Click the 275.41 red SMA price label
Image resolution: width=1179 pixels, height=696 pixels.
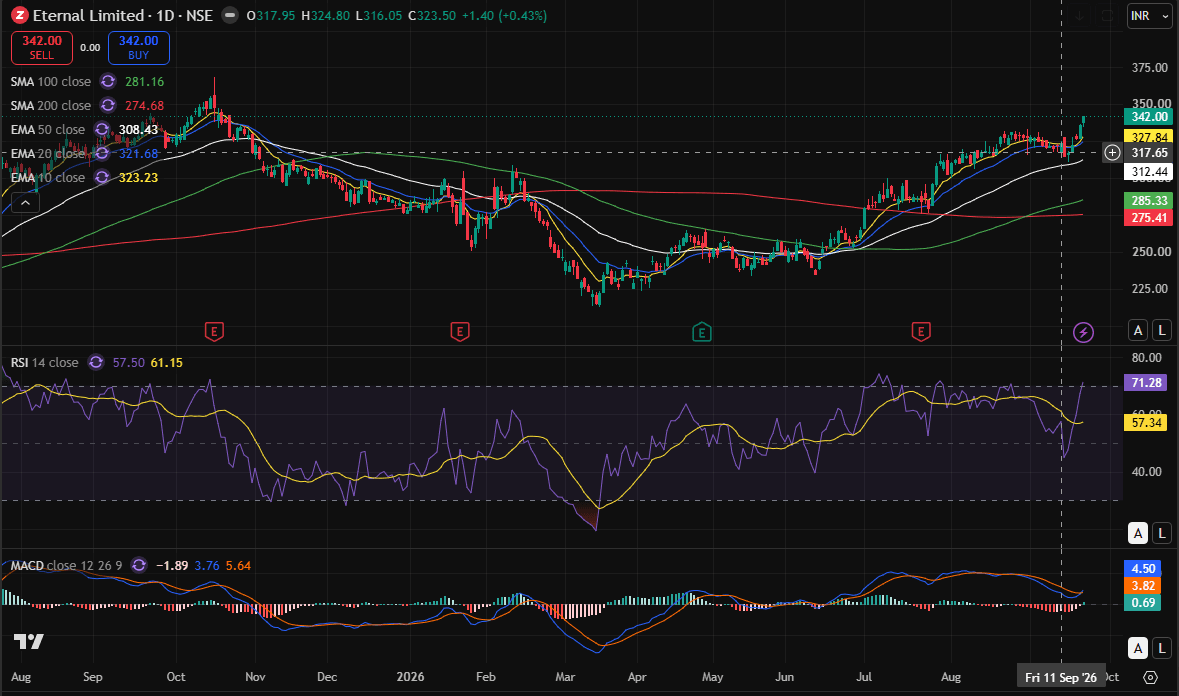(1148, 218)
